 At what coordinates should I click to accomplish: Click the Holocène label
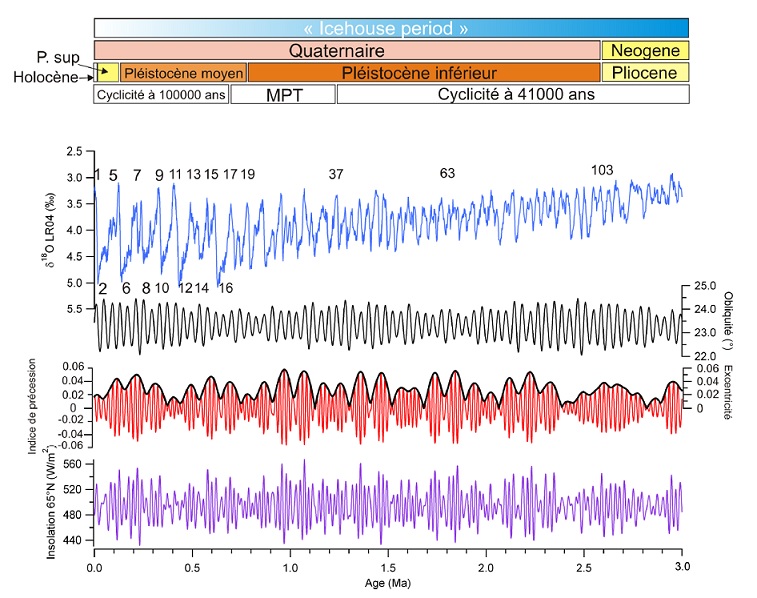[x=45, y=77]
